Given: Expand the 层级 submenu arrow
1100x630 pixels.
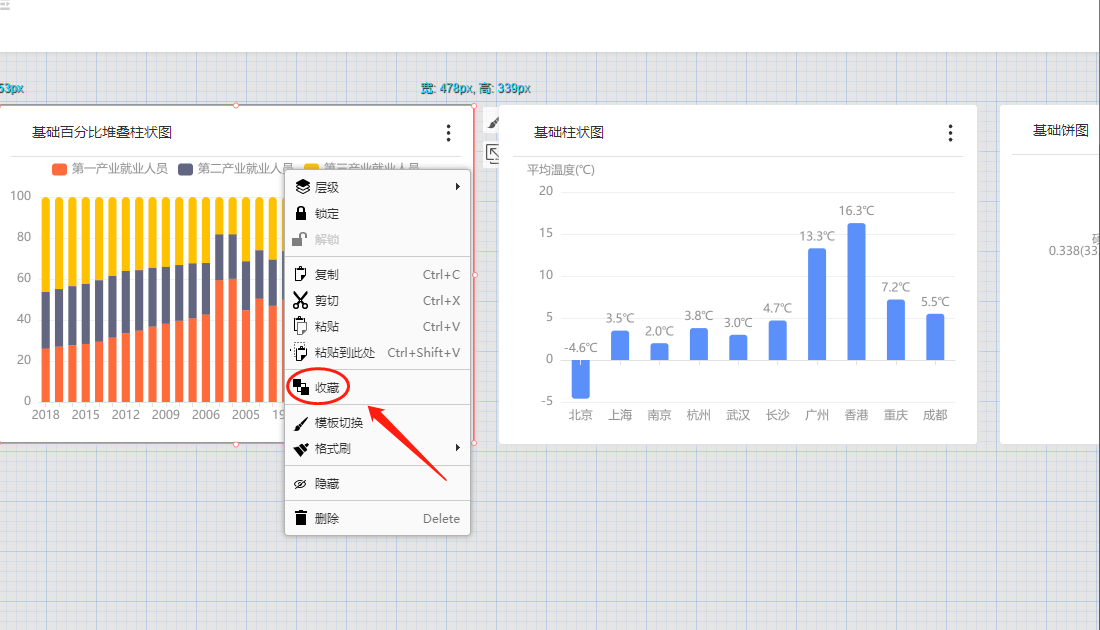Looking at the screenshot, I should 458,187.
